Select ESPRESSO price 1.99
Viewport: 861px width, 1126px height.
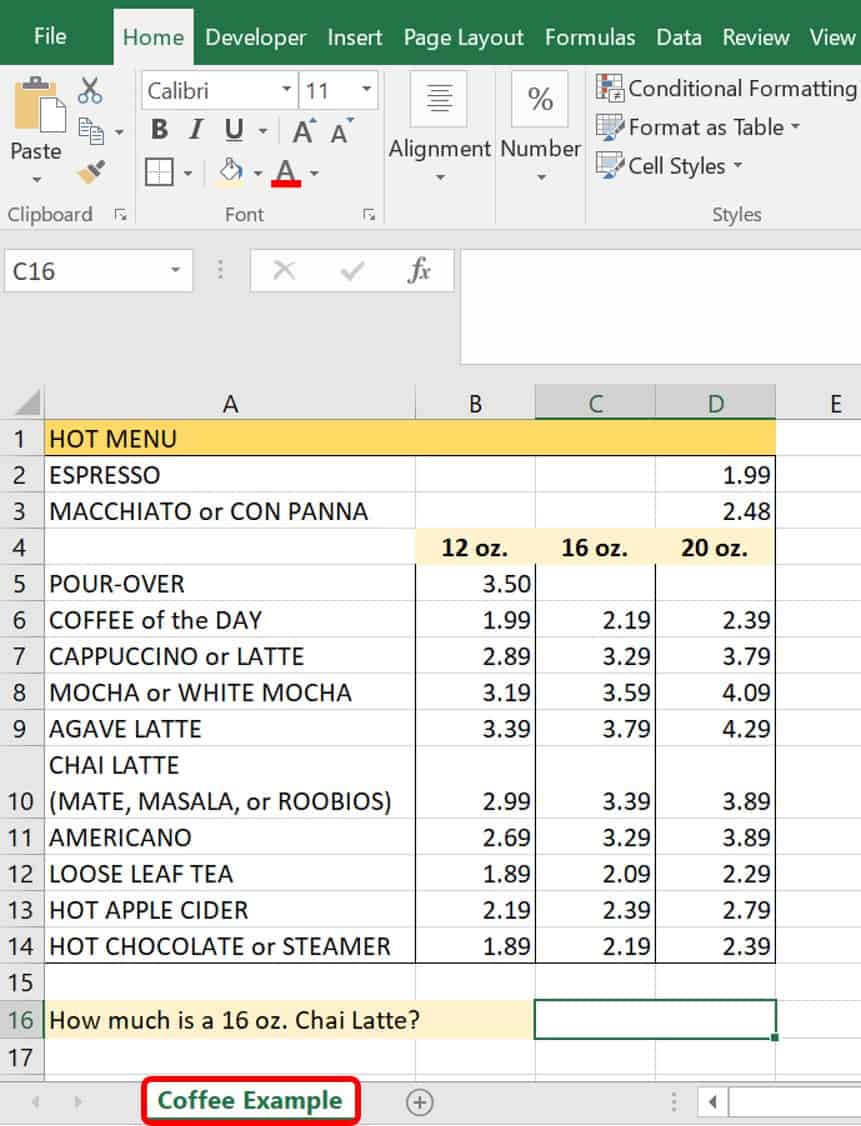pos(715,475)
